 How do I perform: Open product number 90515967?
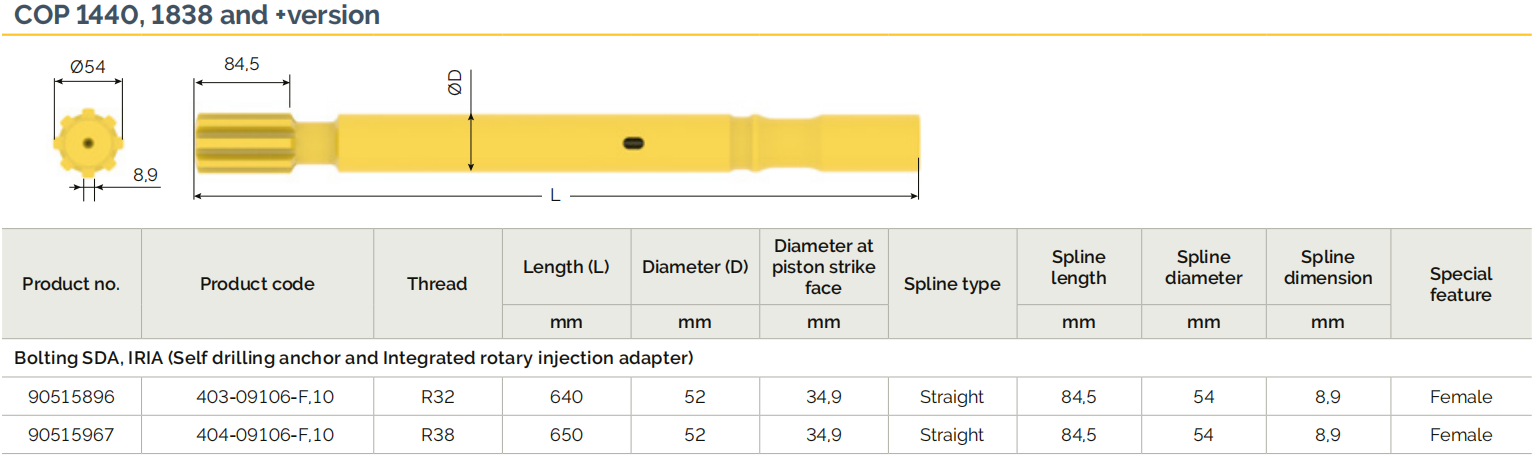[71, 435]
